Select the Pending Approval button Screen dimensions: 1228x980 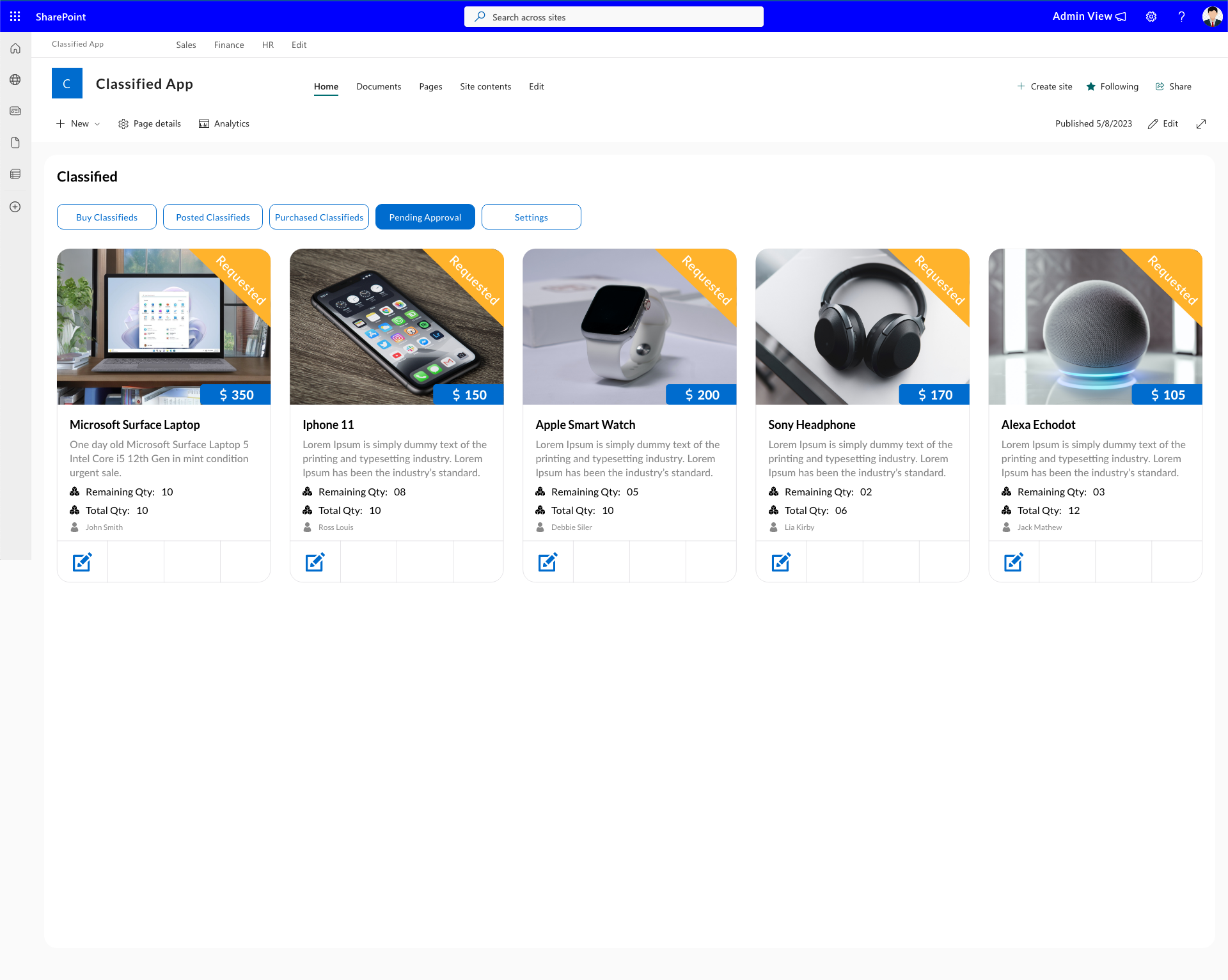(x=425, y=217)
